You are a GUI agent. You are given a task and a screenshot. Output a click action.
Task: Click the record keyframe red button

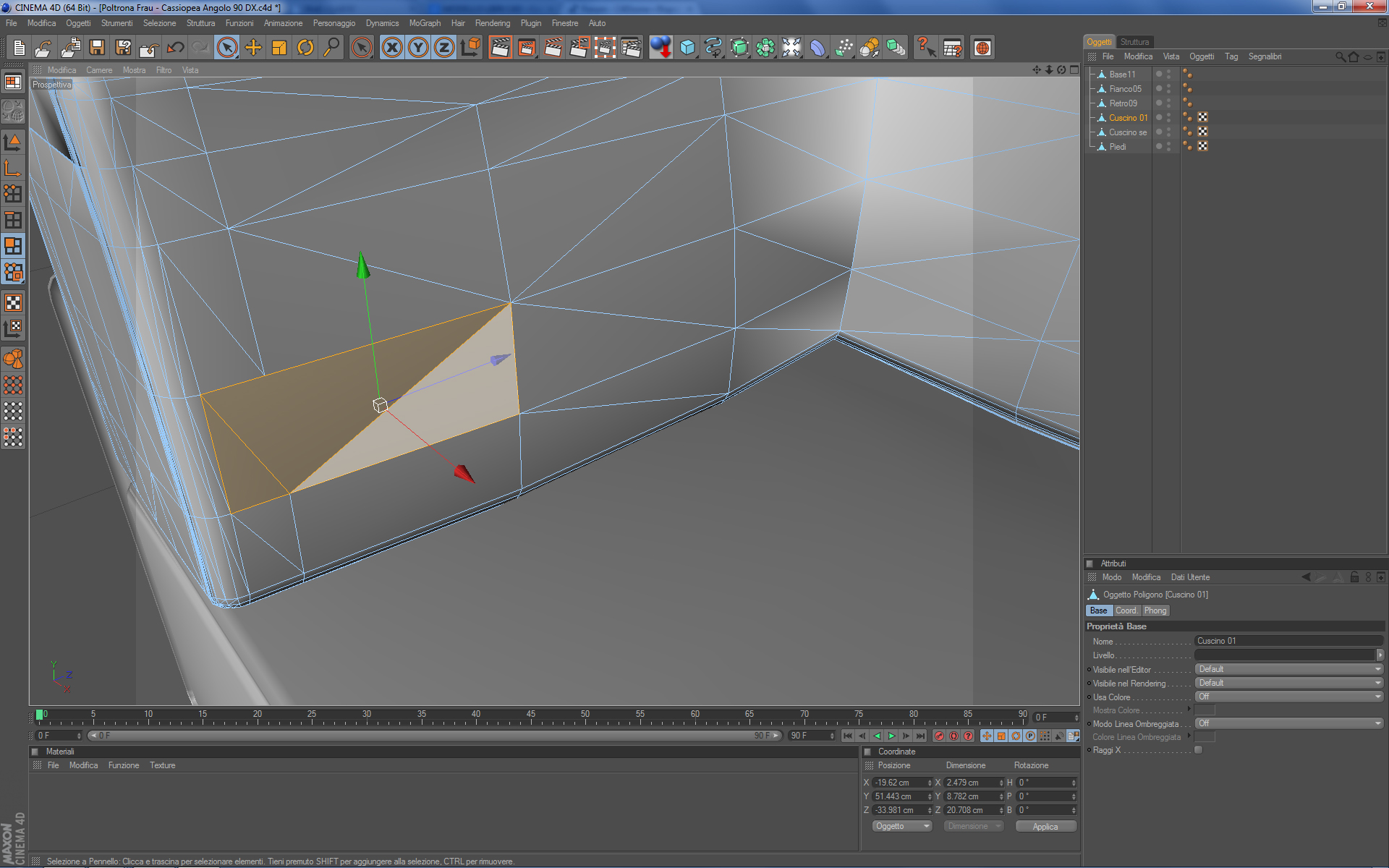point(939,736)
